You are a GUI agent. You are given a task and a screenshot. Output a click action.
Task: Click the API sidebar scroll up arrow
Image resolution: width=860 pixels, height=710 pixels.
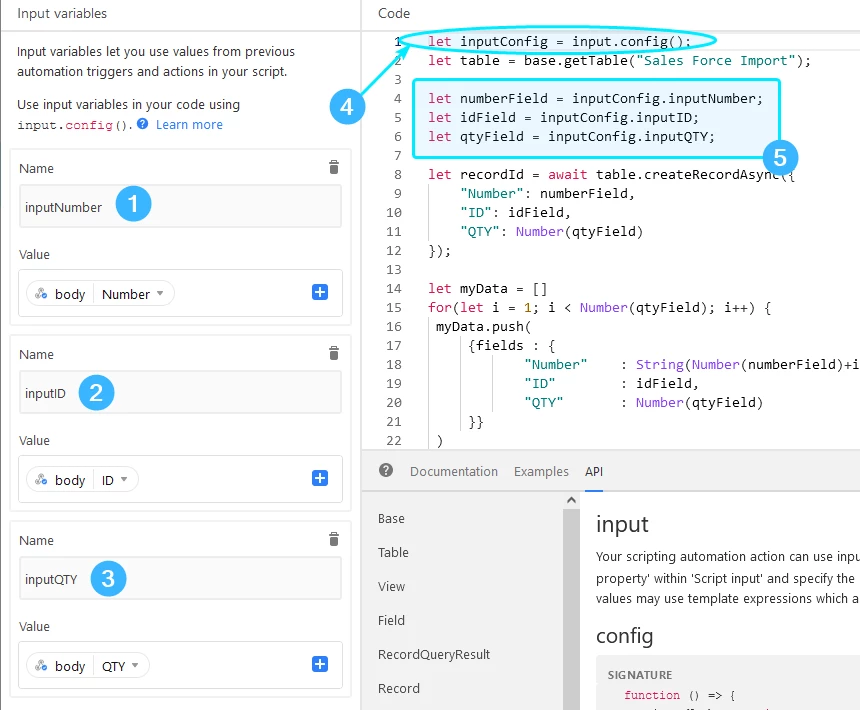pos(571,500)
